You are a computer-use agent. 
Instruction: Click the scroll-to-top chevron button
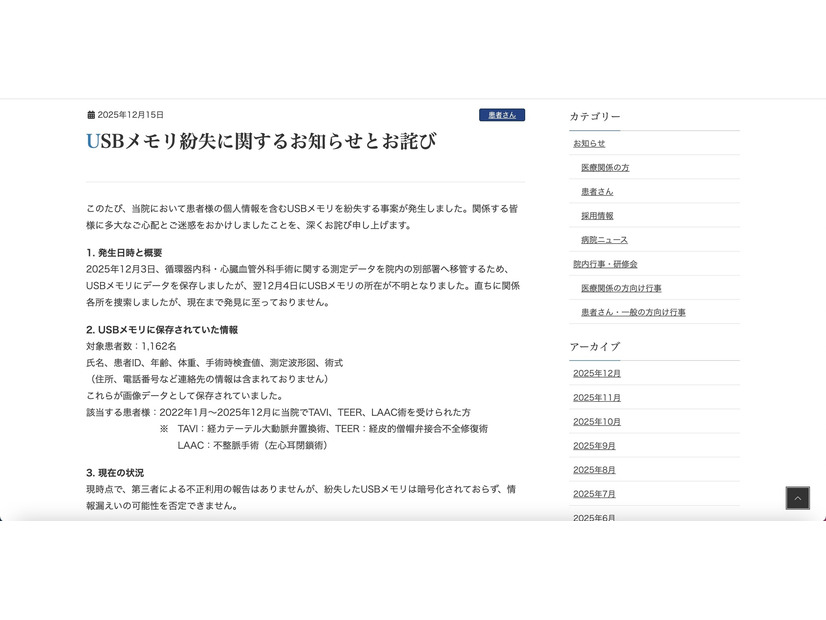(x=797, y=497)
